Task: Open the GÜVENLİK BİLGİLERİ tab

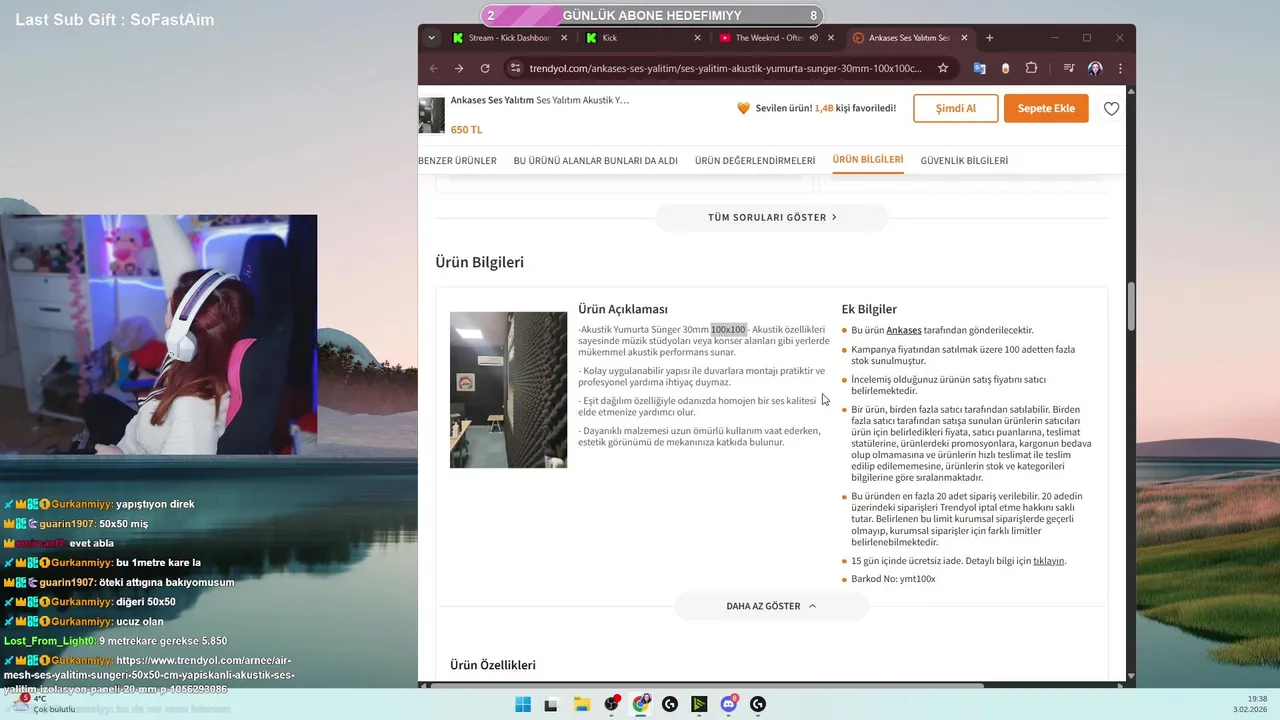Action: pyautogui.click(x=964, y=160)
